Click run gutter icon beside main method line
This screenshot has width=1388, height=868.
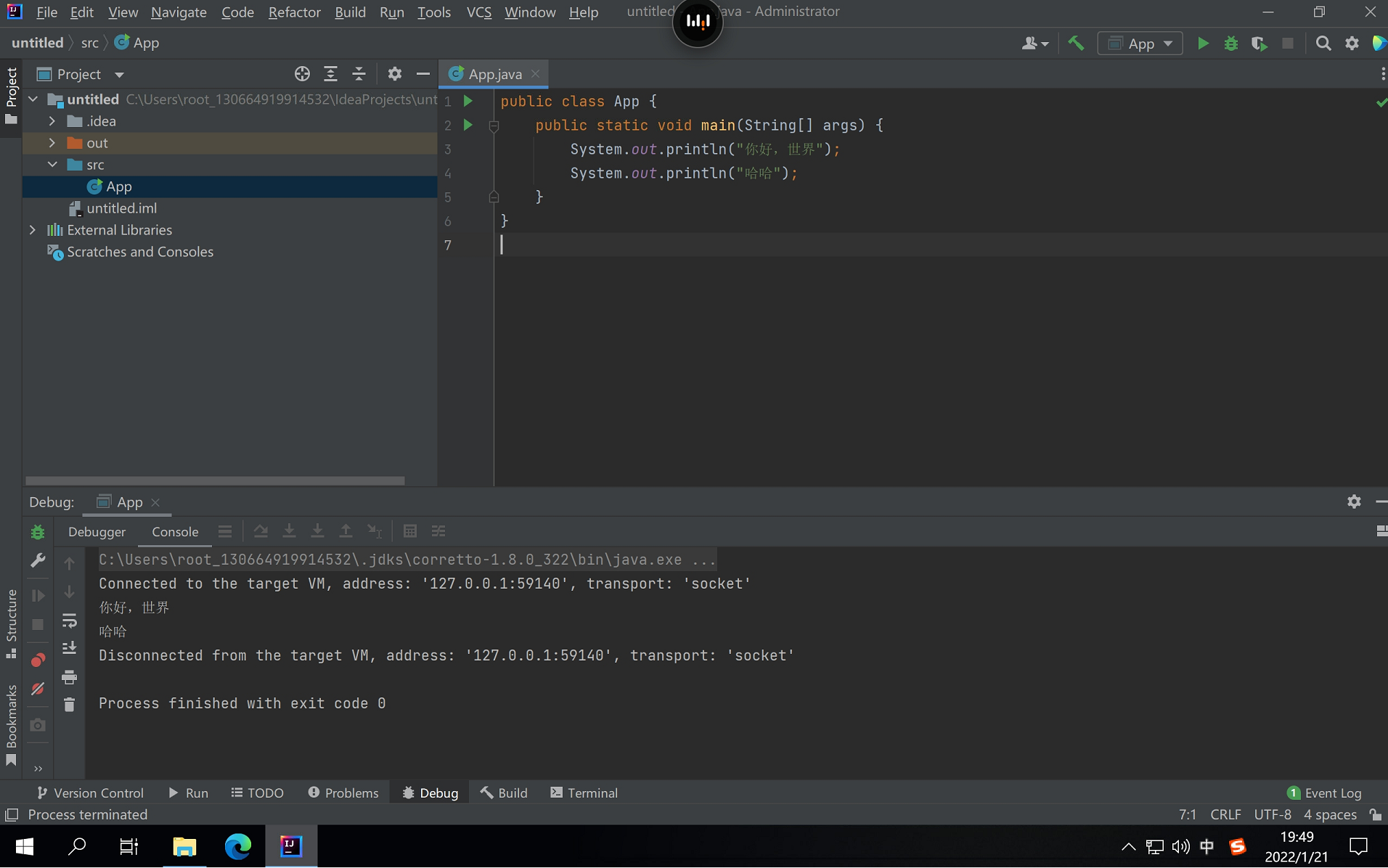click(468, 125)
